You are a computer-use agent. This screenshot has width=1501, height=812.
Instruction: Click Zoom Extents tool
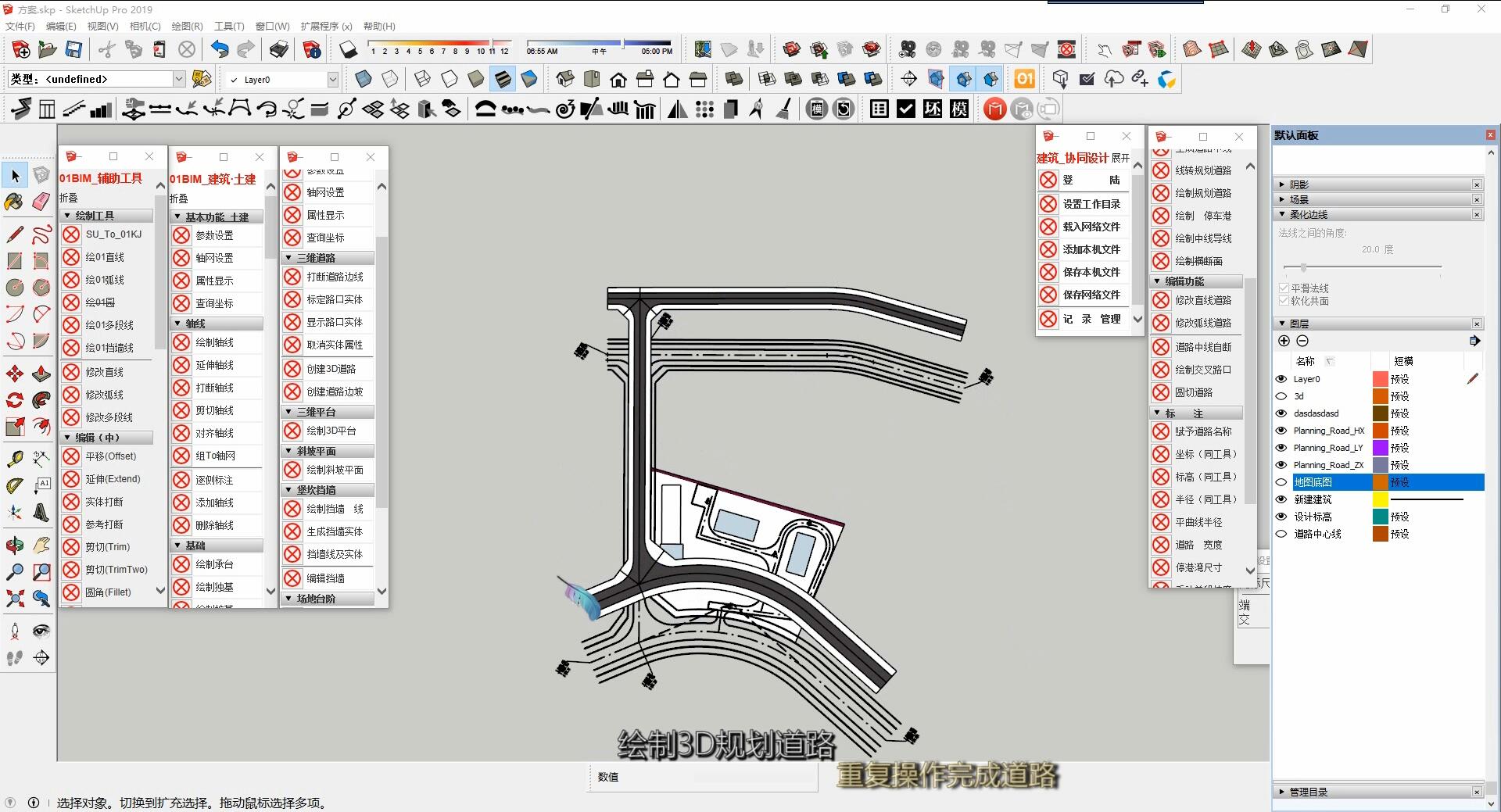pyautogui.click(x=14, y=599)
